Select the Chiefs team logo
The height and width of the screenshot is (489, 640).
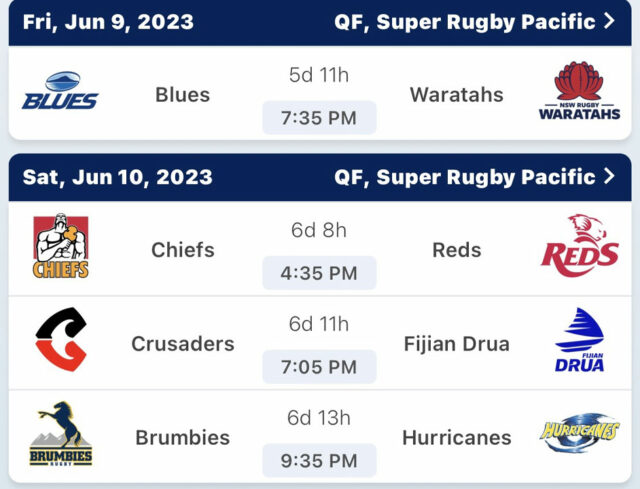coord(61,246)
